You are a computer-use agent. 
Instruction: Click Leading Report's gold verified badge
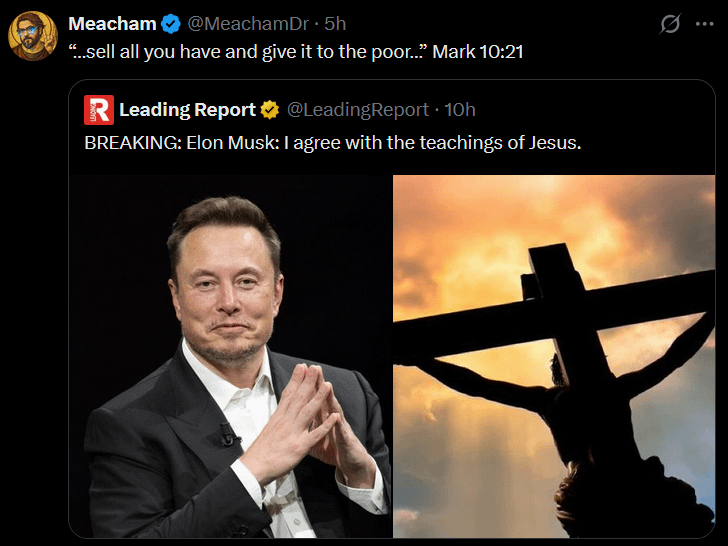(x=270, y=110)
